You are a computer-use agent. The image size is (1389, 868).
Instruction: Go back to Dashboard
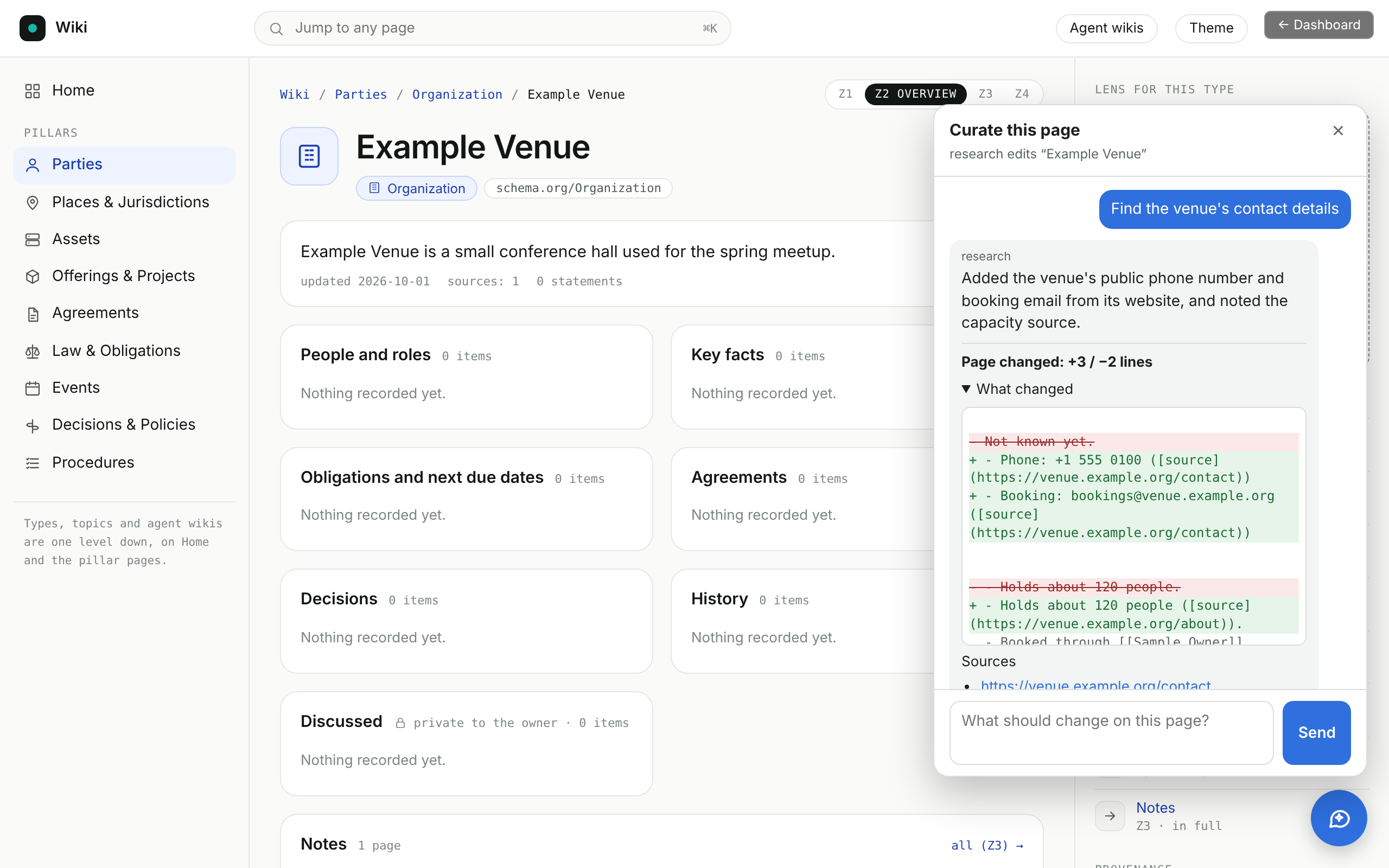(x=1318, y=25)
